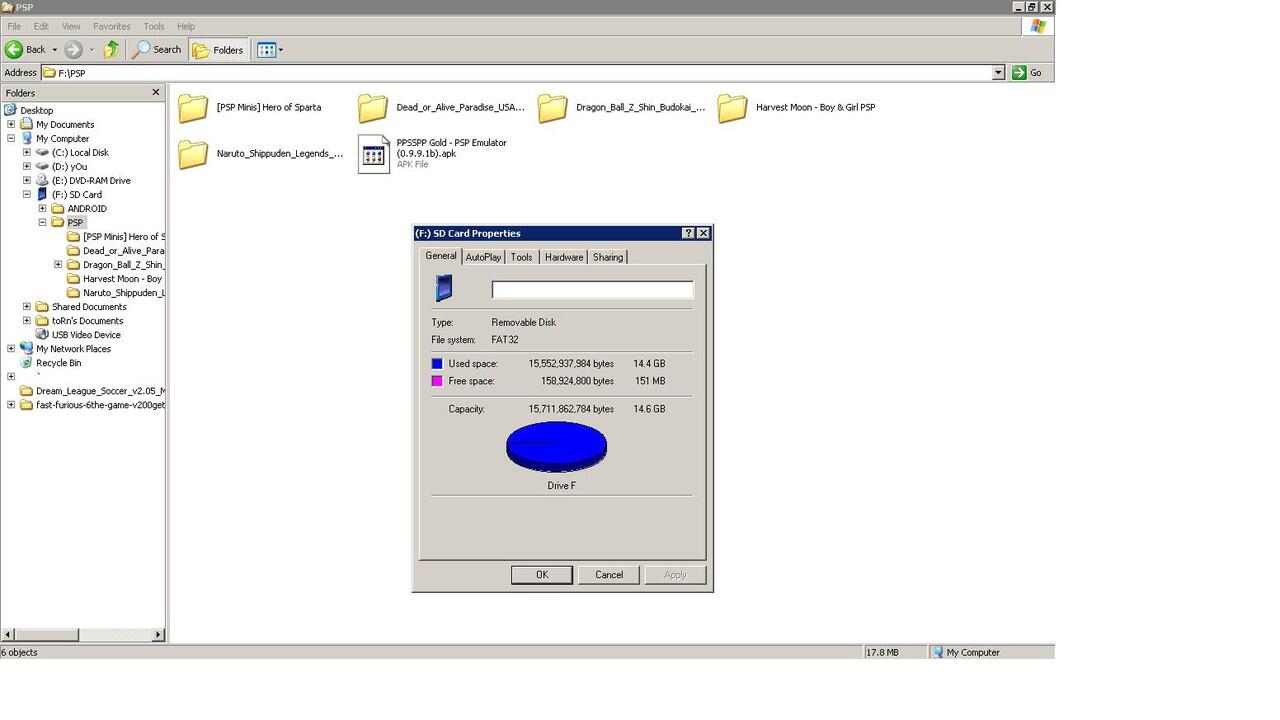Expand the (E:) DVD-RAM Drive node
The height and width of the screenshot is (720, 1280).
tap(27, 181)
